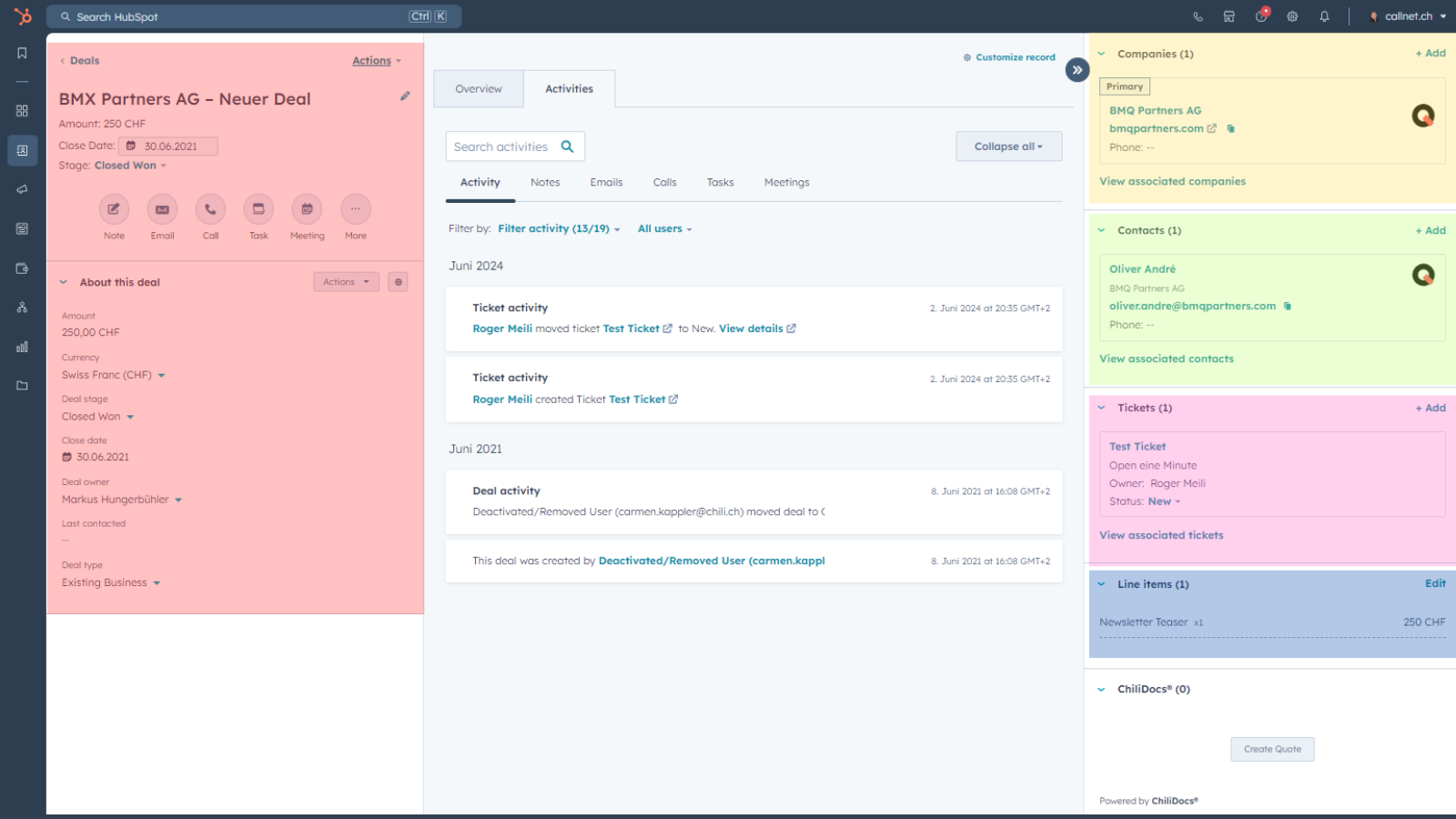Open the reporting bar chart icon
The image size is (1456, 819).
[22, 347]
